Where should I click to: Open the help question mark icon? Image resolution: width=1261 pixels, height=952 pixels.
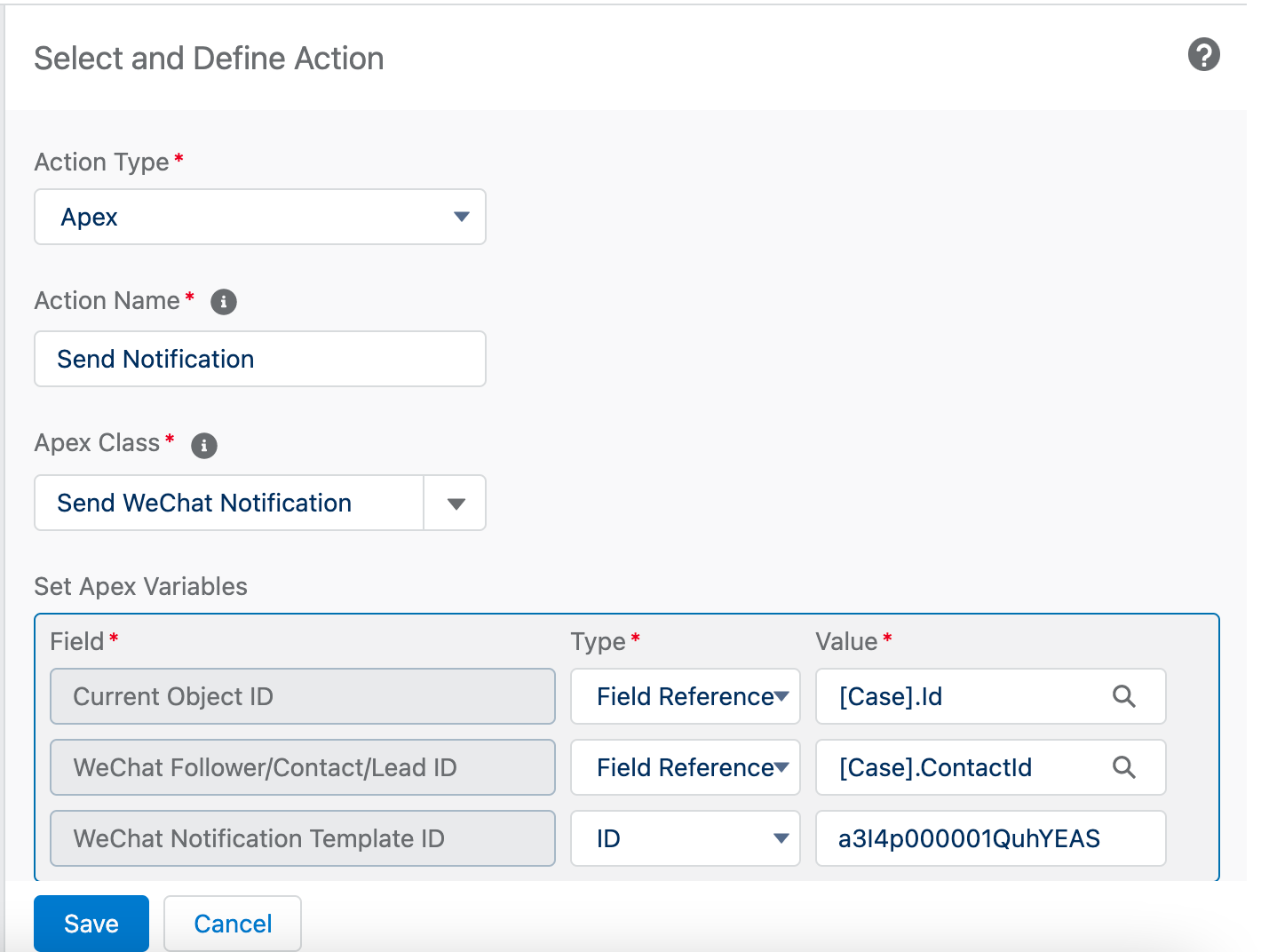pyautogui.click(x=1203, y=55)
